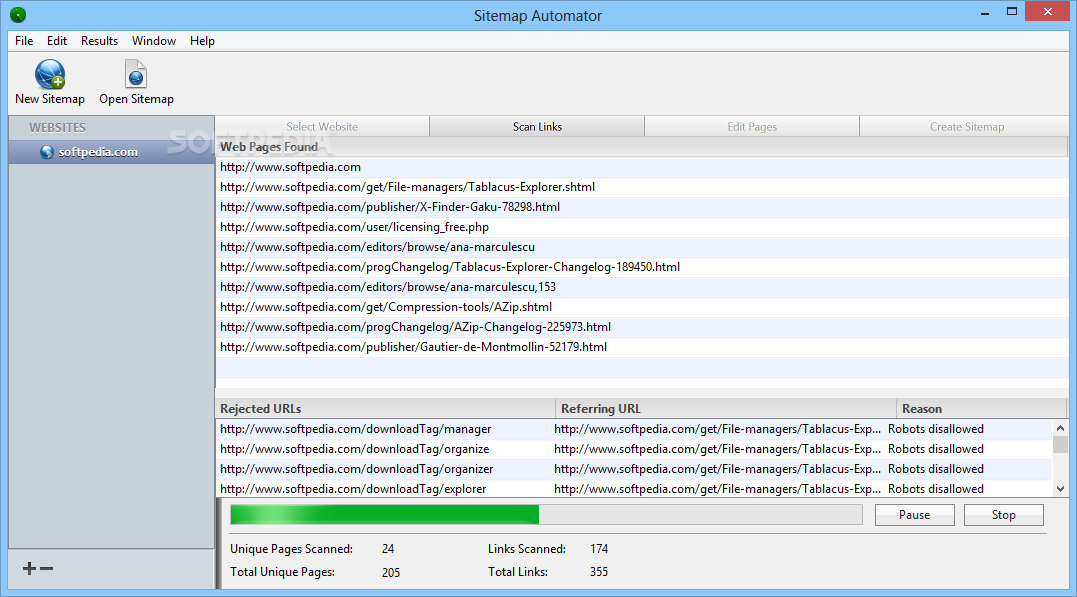Select rejected URL downloadTag/manager
The width and height of the screenshot is (1077, 597).
point(356,429)
